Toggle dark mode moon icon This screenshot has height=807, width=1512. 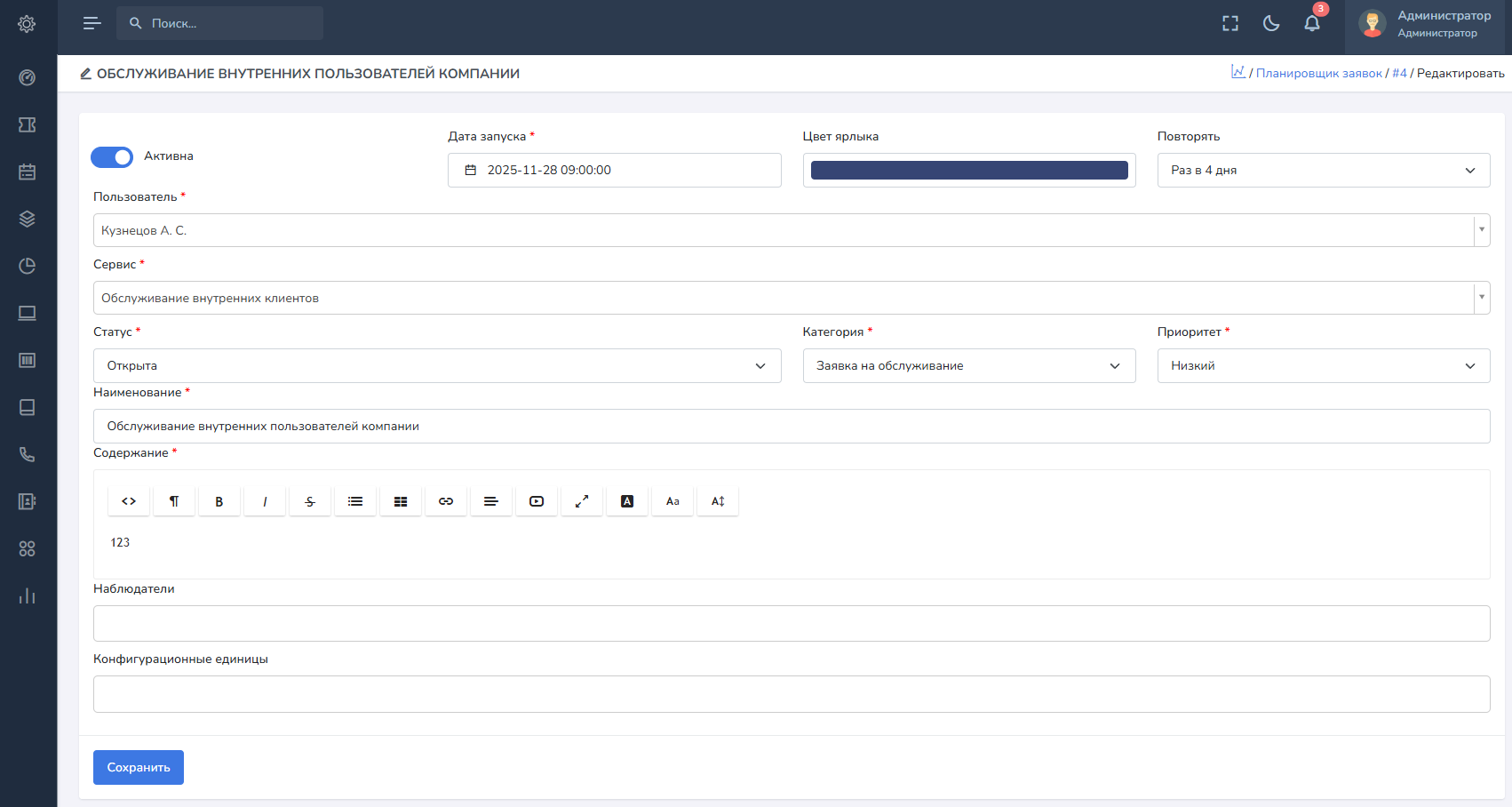tap(1271, 24)
